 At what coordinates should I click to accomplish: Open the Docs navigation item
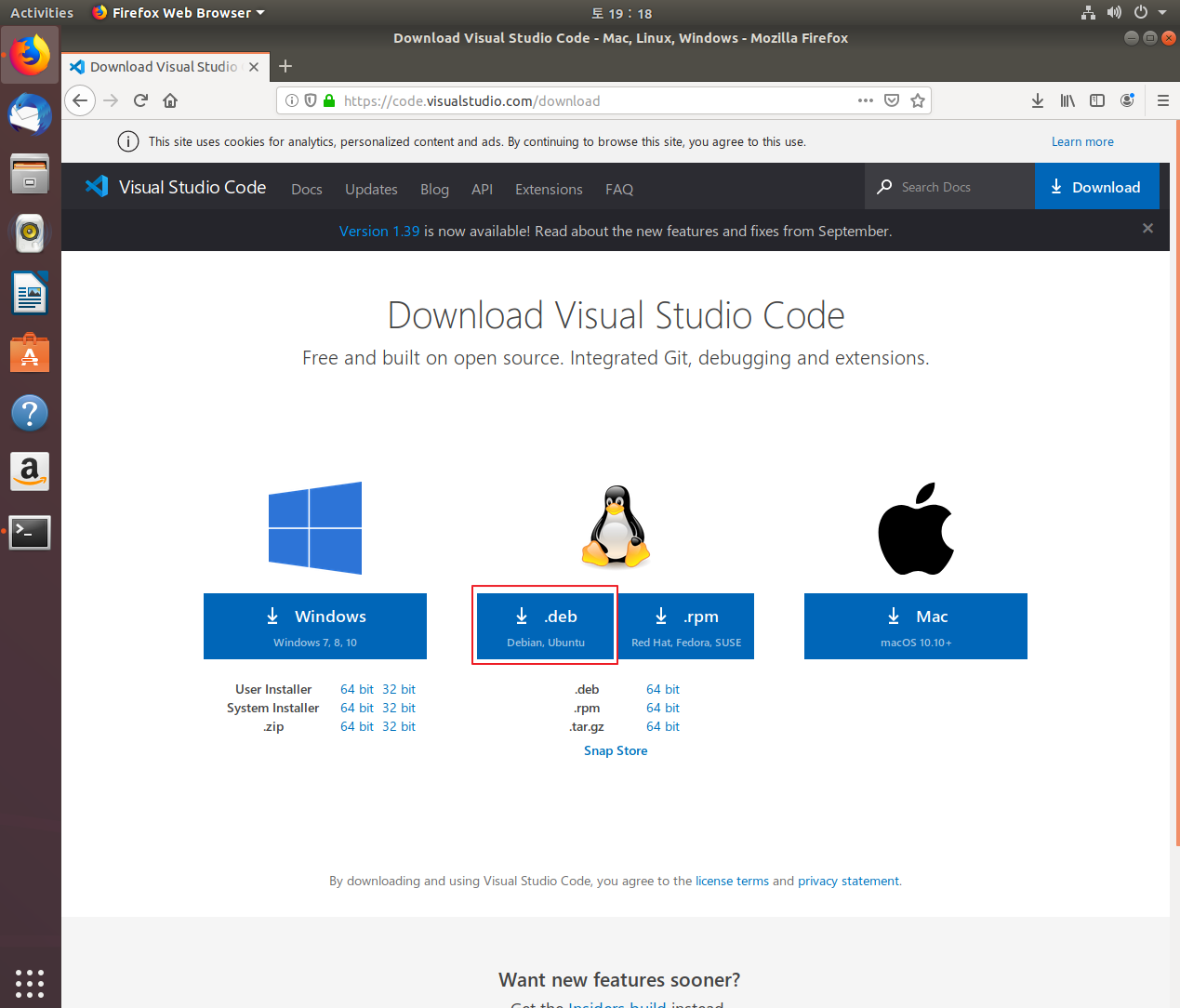tap(307, 189)
